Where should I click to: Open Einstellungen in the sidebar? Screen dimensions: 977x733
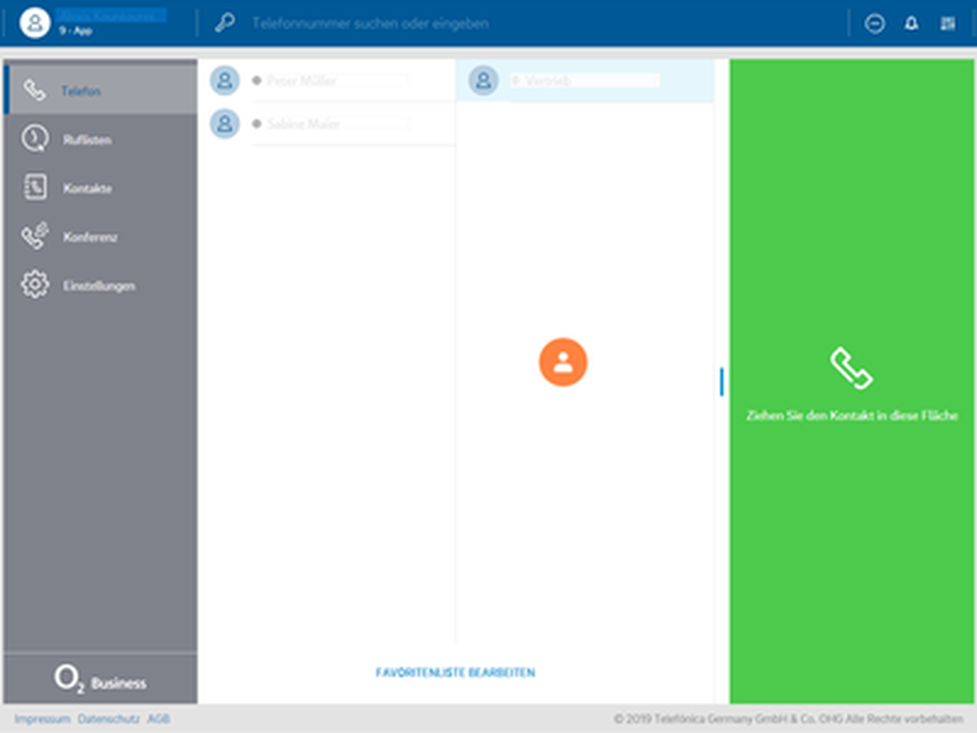click(101, 285)
